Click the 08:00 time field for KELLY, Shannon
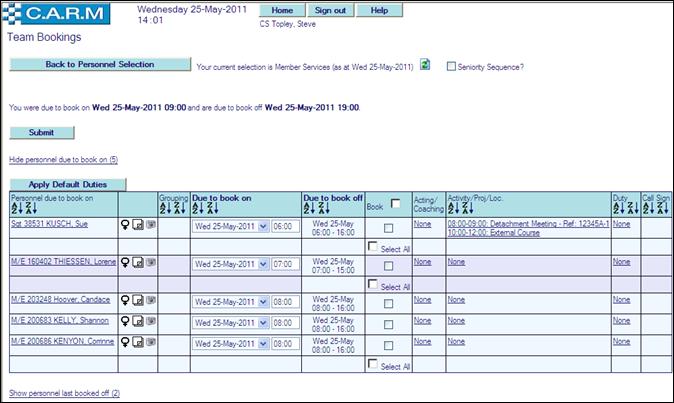 (x=283, y=322)
